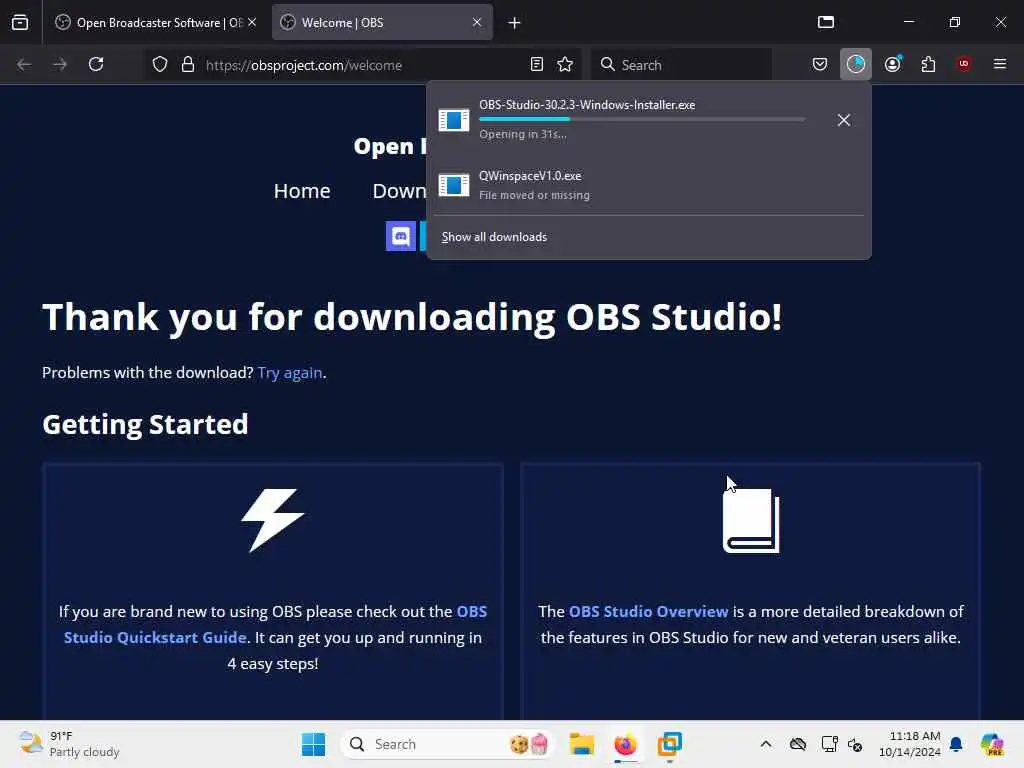
Task: Open Firefox account icon
Action: pos(892,64)
